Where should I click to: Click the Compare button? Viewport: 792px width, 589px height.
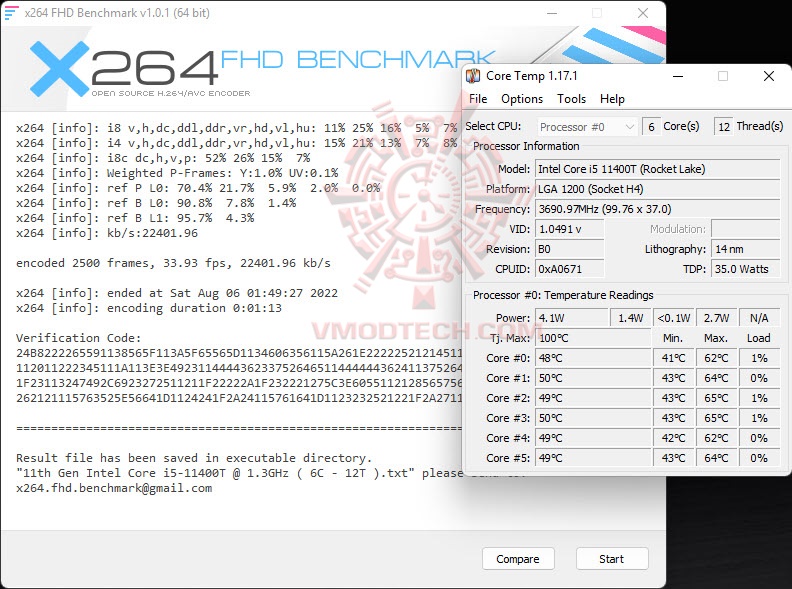click(518, 559)
